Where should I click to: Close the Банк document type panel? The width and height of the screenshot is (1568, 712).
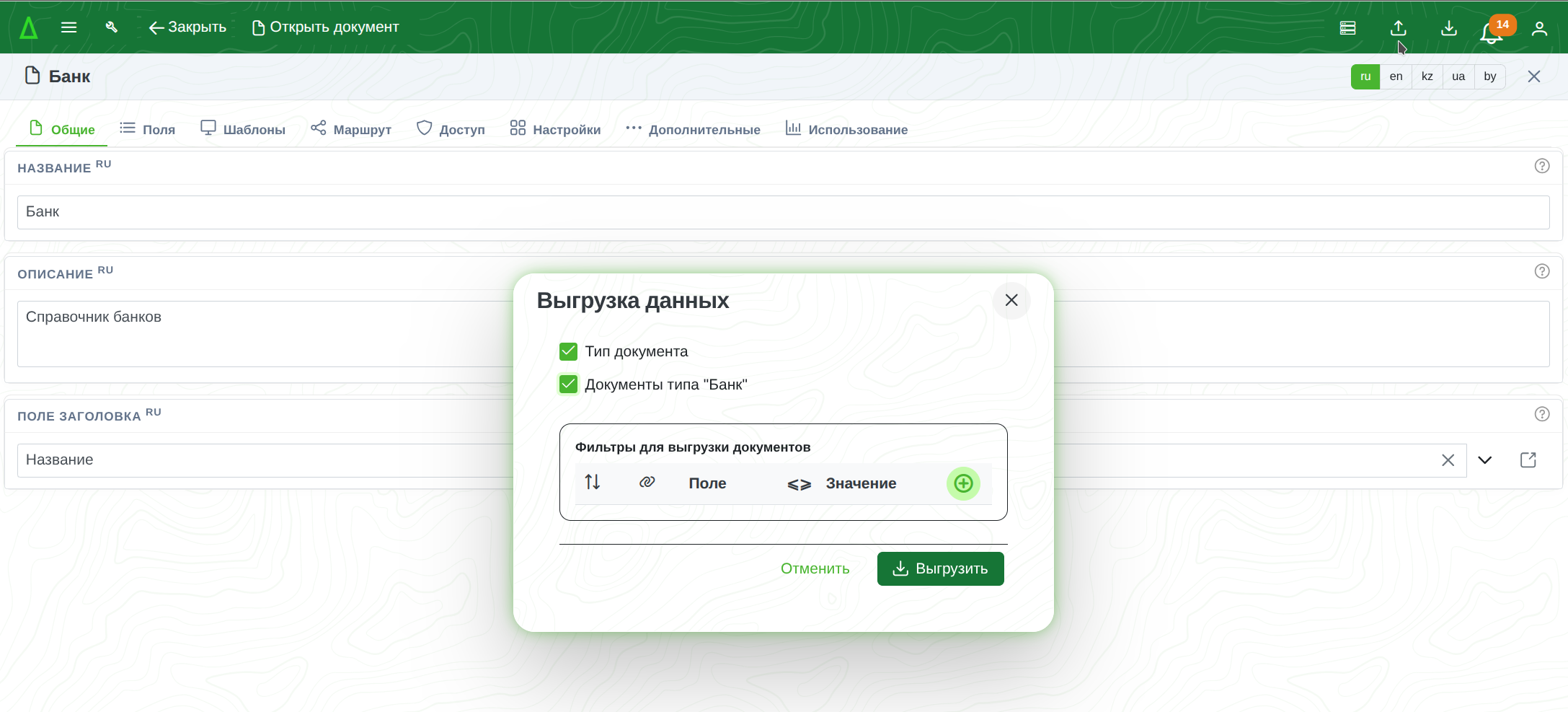[x=1534, y=76]
